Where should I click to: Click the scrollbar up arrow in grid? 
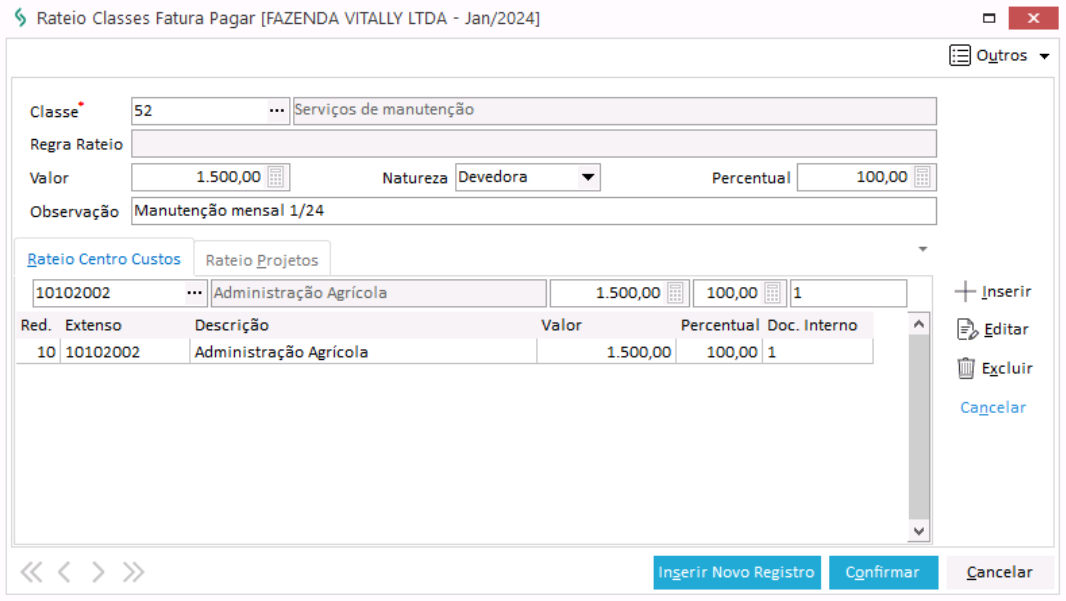(918, 324)
